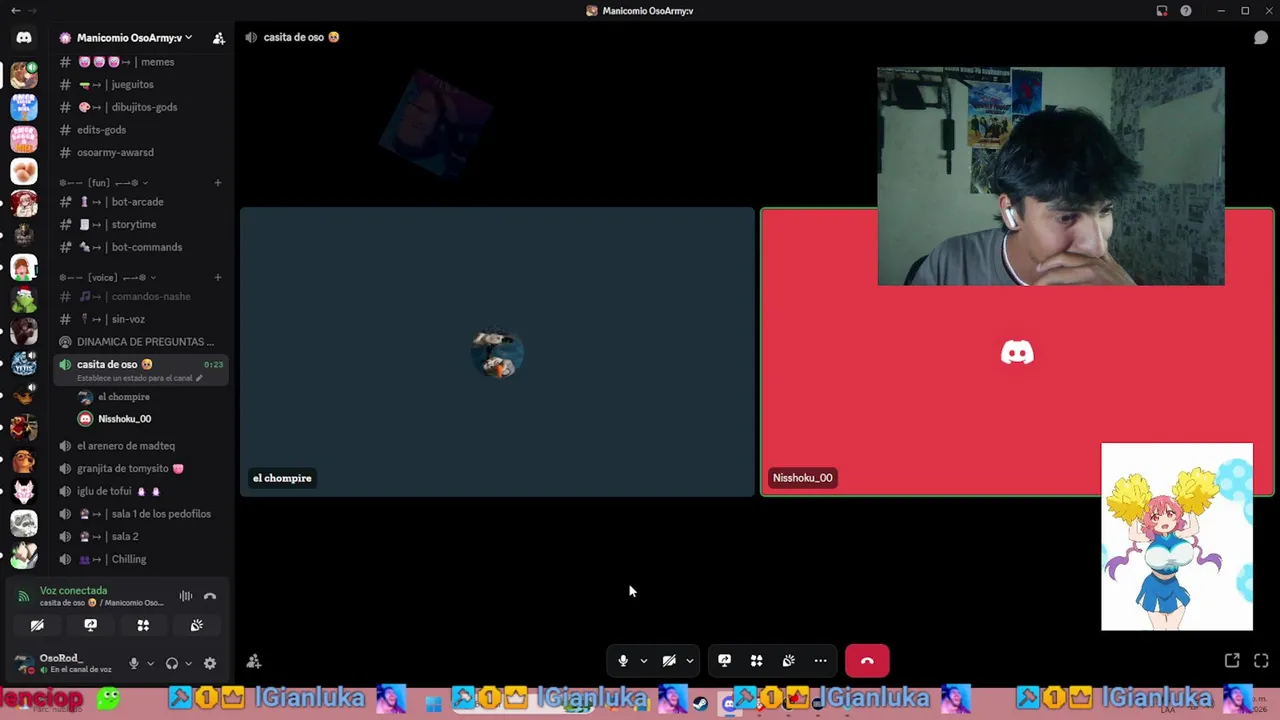Open activities in the call control bar
Image resolution: width=1280 pixels, height=720 pixels.
point(756,661)
